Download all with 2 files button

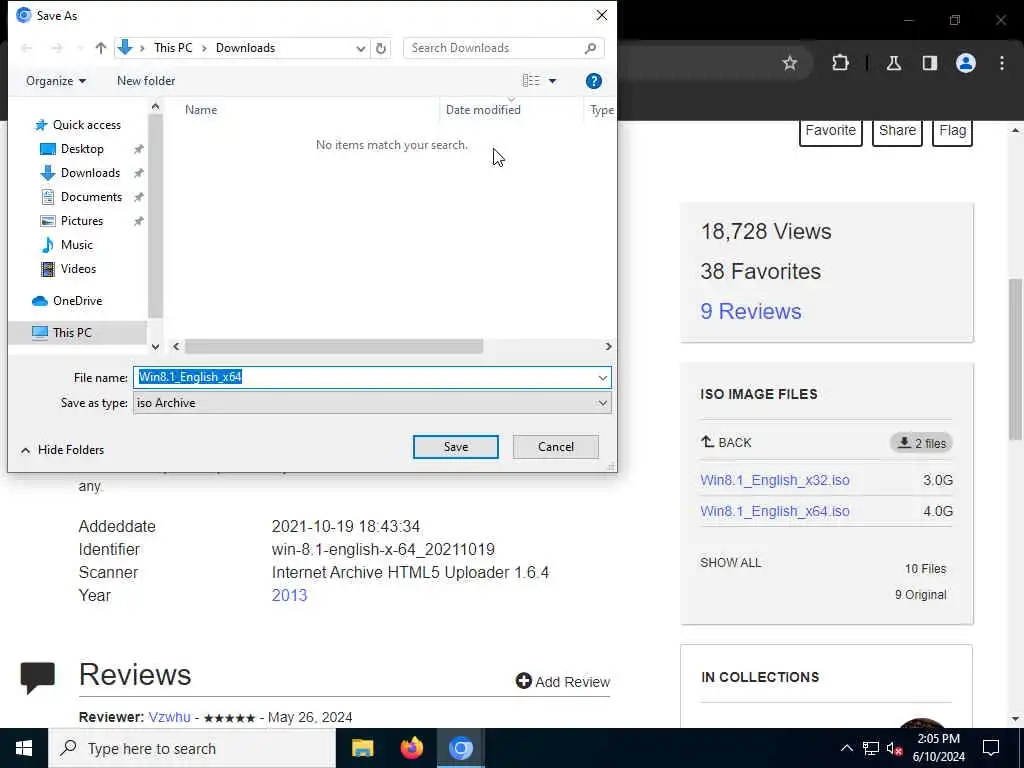pyautogui.click(x=921, y=443)
